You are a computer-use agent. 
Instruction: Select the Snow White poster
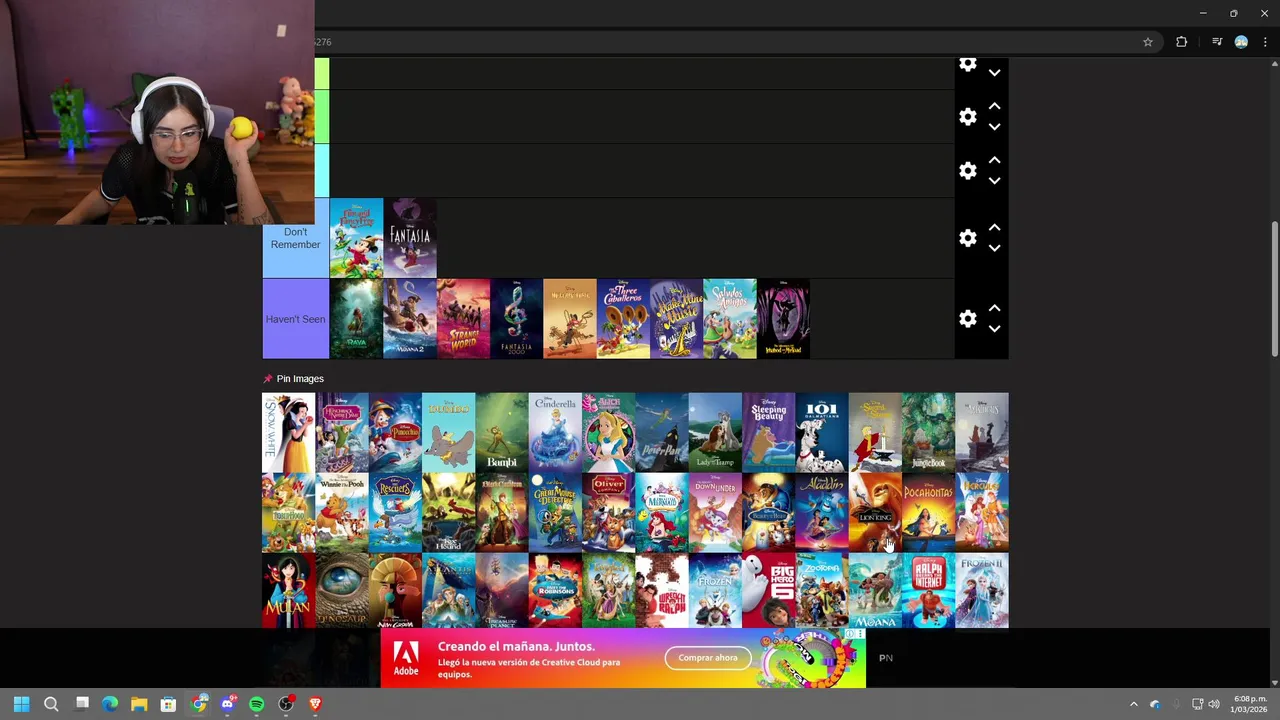point(288,432)
